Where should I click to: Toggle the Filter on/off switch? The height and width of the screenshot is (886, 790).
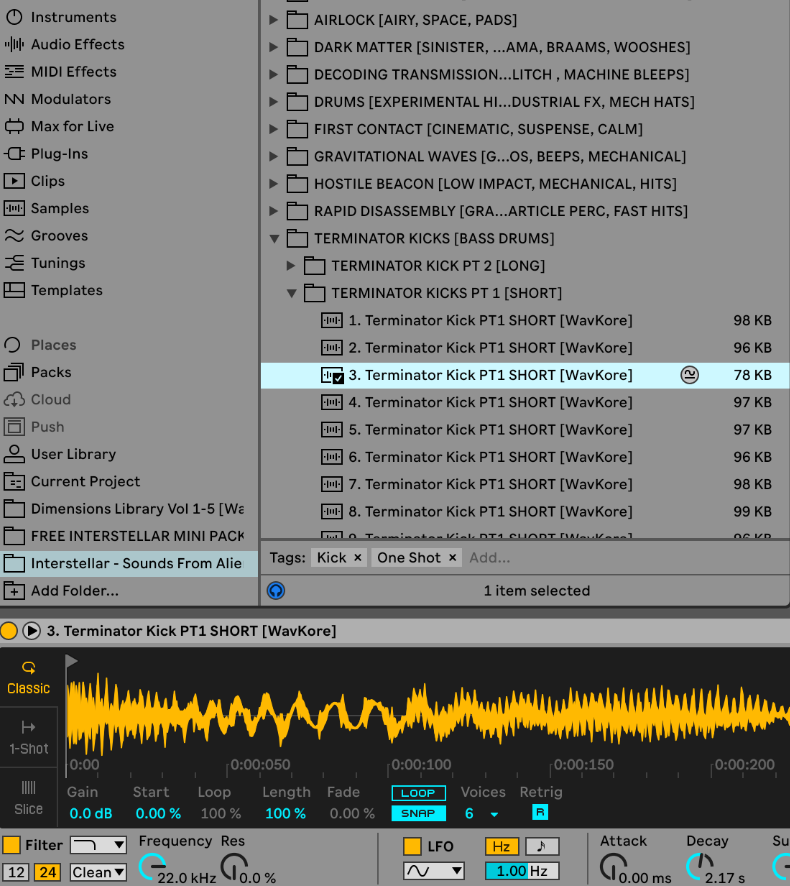pos(12,845)
